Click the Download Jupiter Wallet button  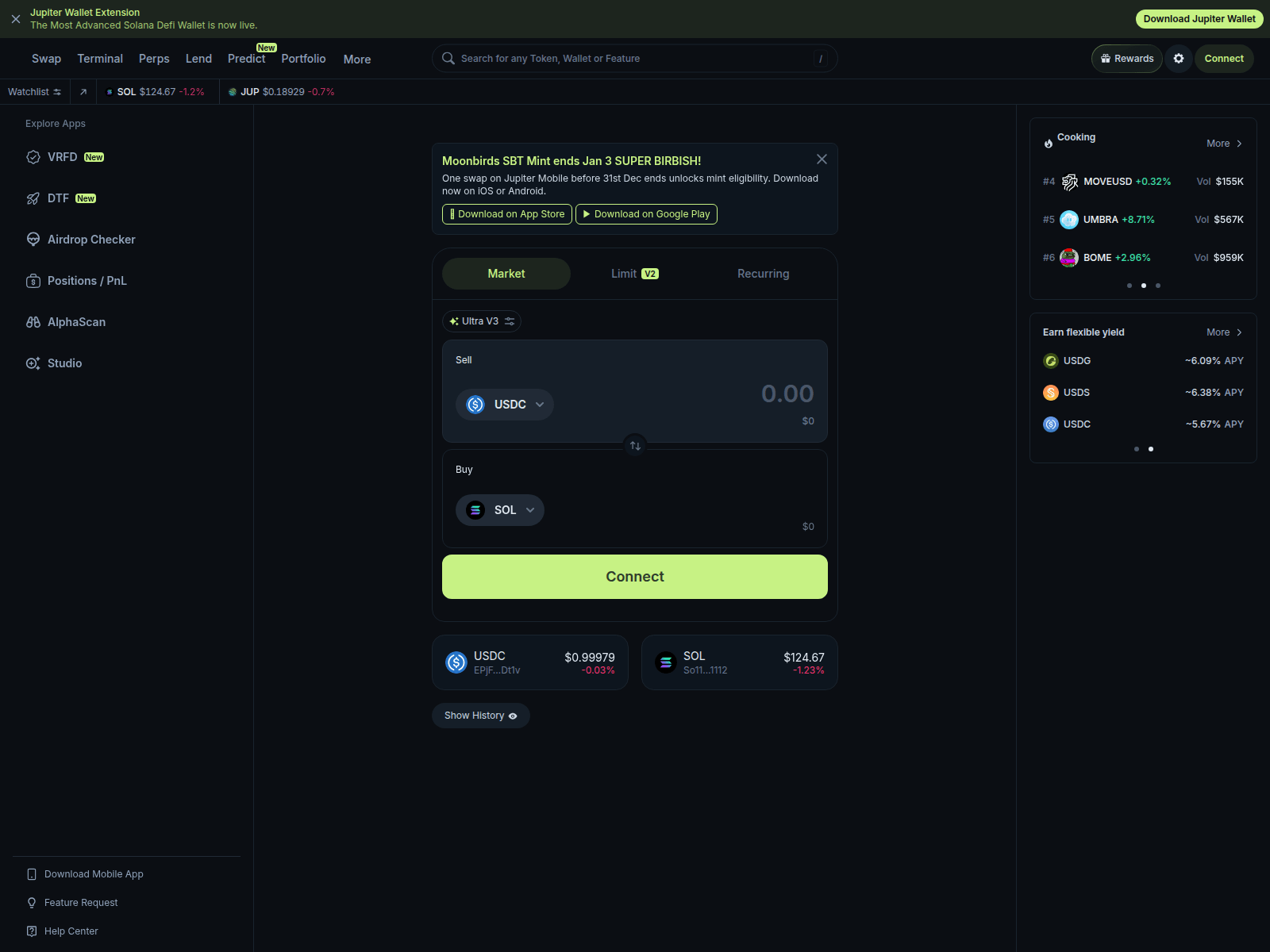tap(1199, 19)
